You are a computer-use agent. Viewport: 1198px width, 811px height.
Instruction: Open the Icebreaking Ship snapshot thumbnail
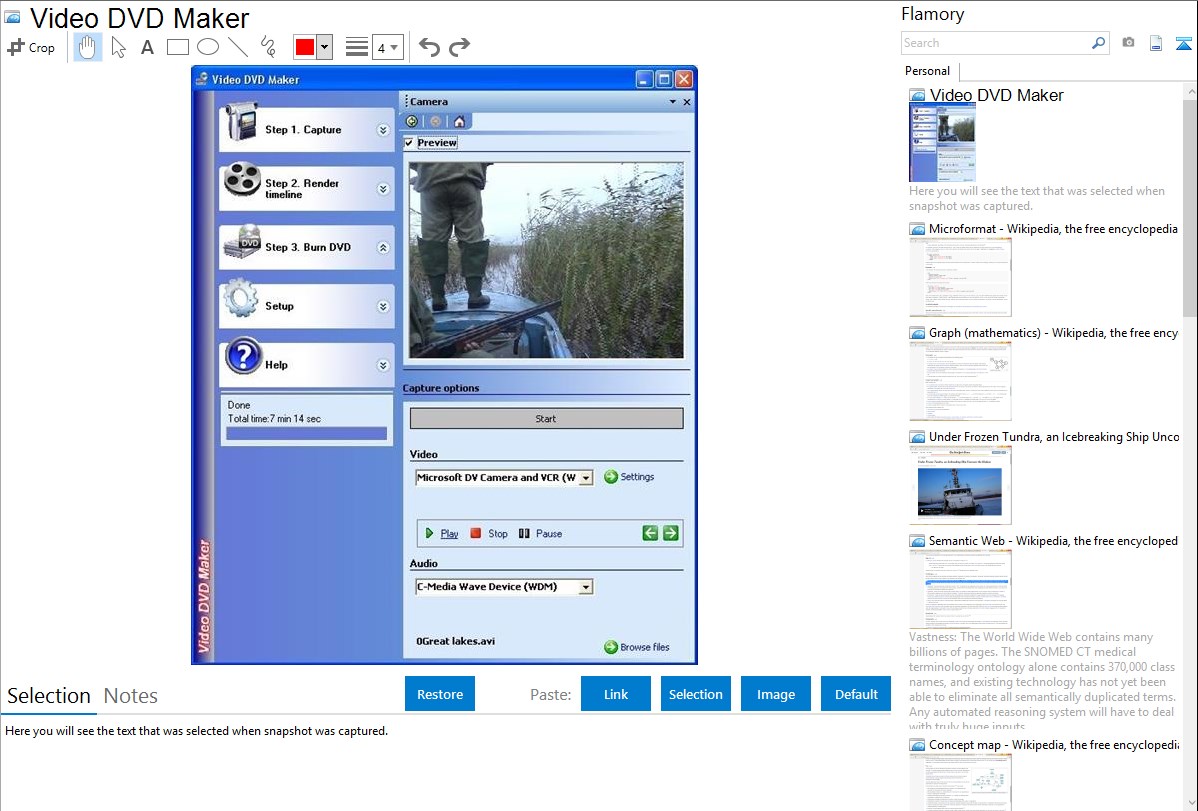[960, 485]
